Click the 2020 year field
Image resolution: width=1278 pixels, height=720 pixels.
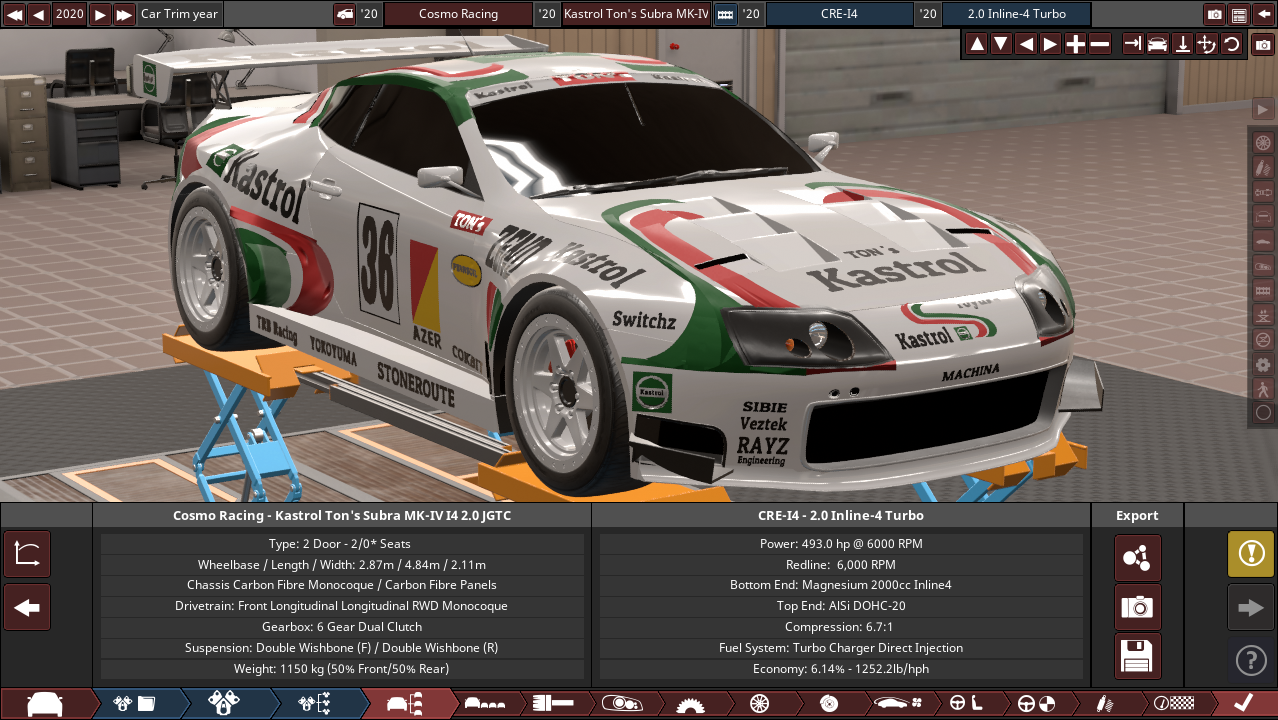click(x=70, y=14)
